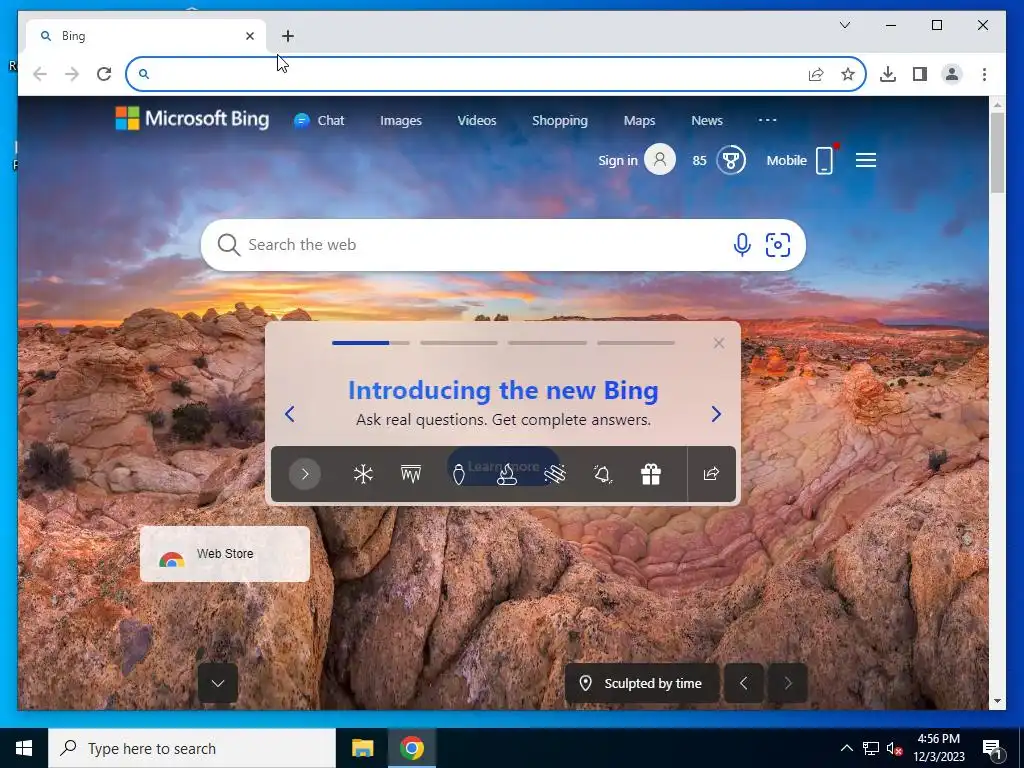Open File Explorer from the taskbar
Screen dimensions: 1024x768
(x=362, y=748)
